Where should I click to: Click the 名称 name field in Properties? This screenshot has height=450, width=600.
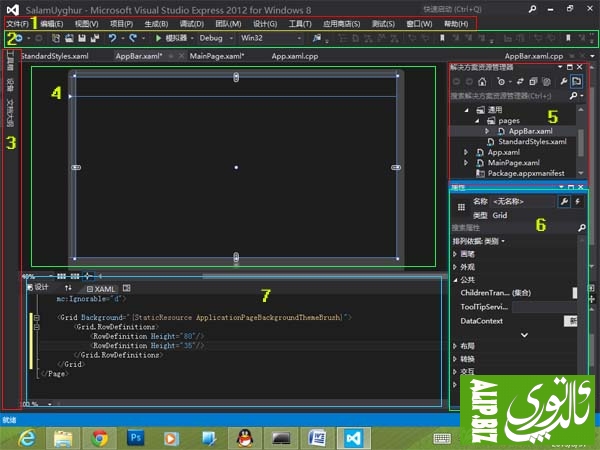[x=523, y=202]
